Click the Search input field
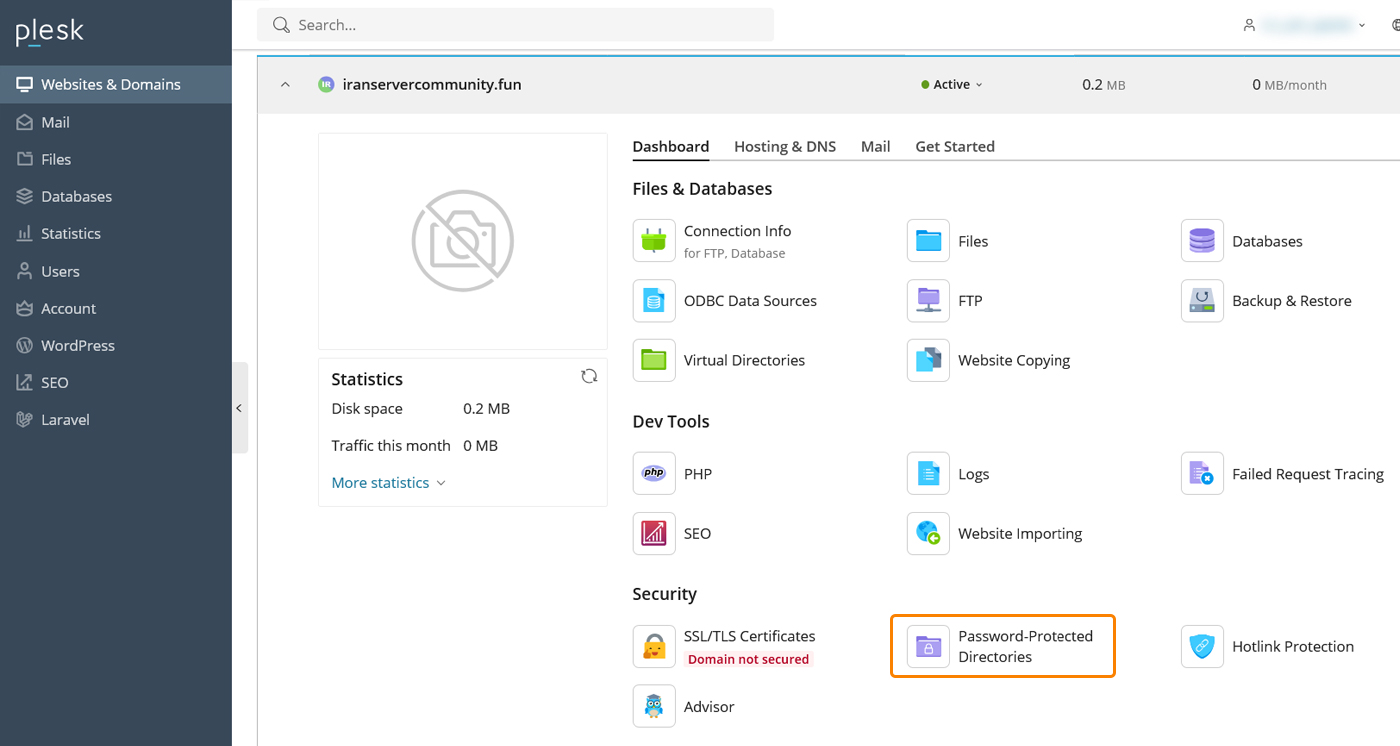The width and height of the screenshot is (1400, 746). tap(515, 25)
